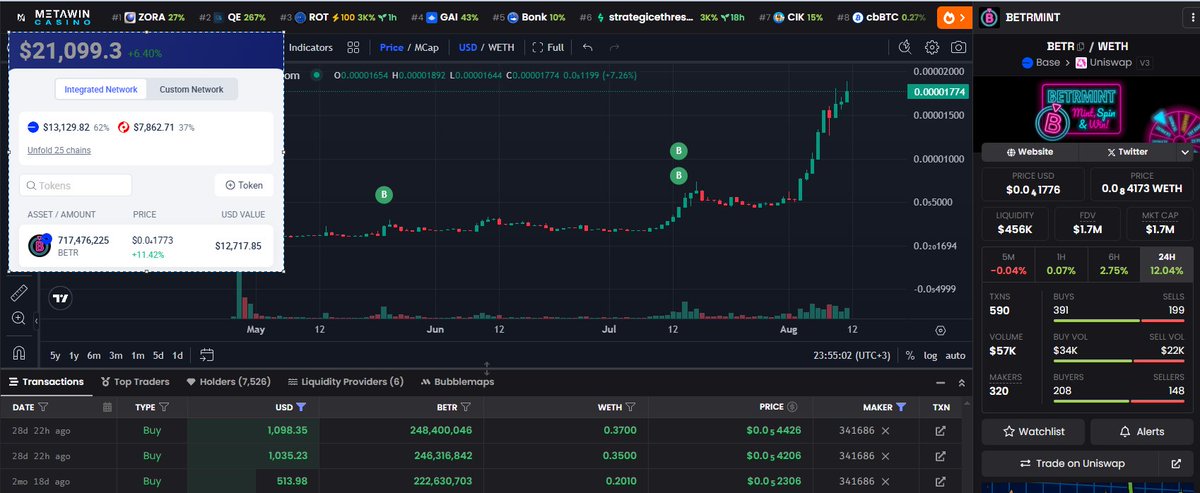Select the 1H stats tab
Screen dimensions: 1200x493
[x=1060, y=264]
